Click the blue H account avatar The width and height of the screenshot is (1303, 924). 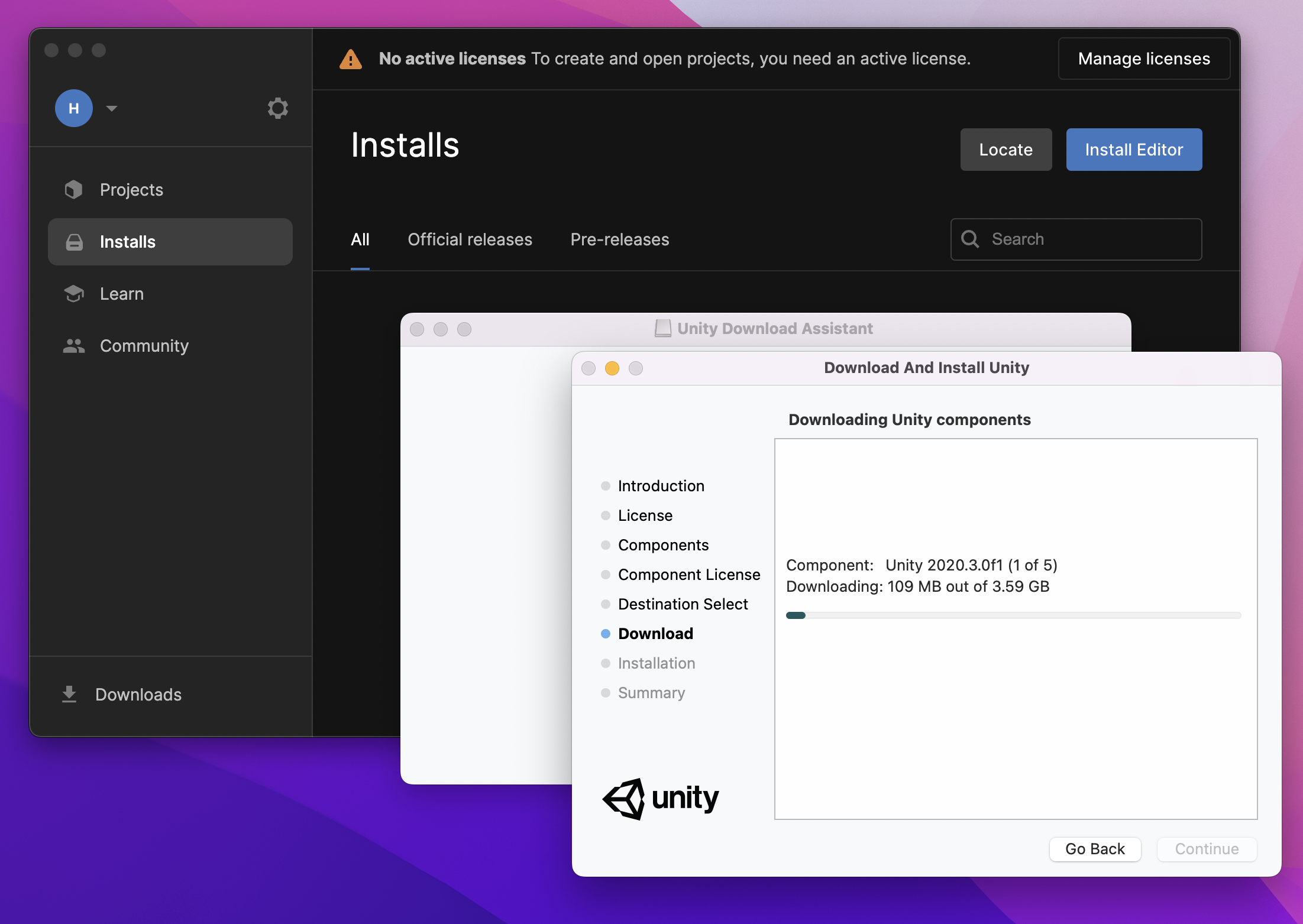pos(74,108)
